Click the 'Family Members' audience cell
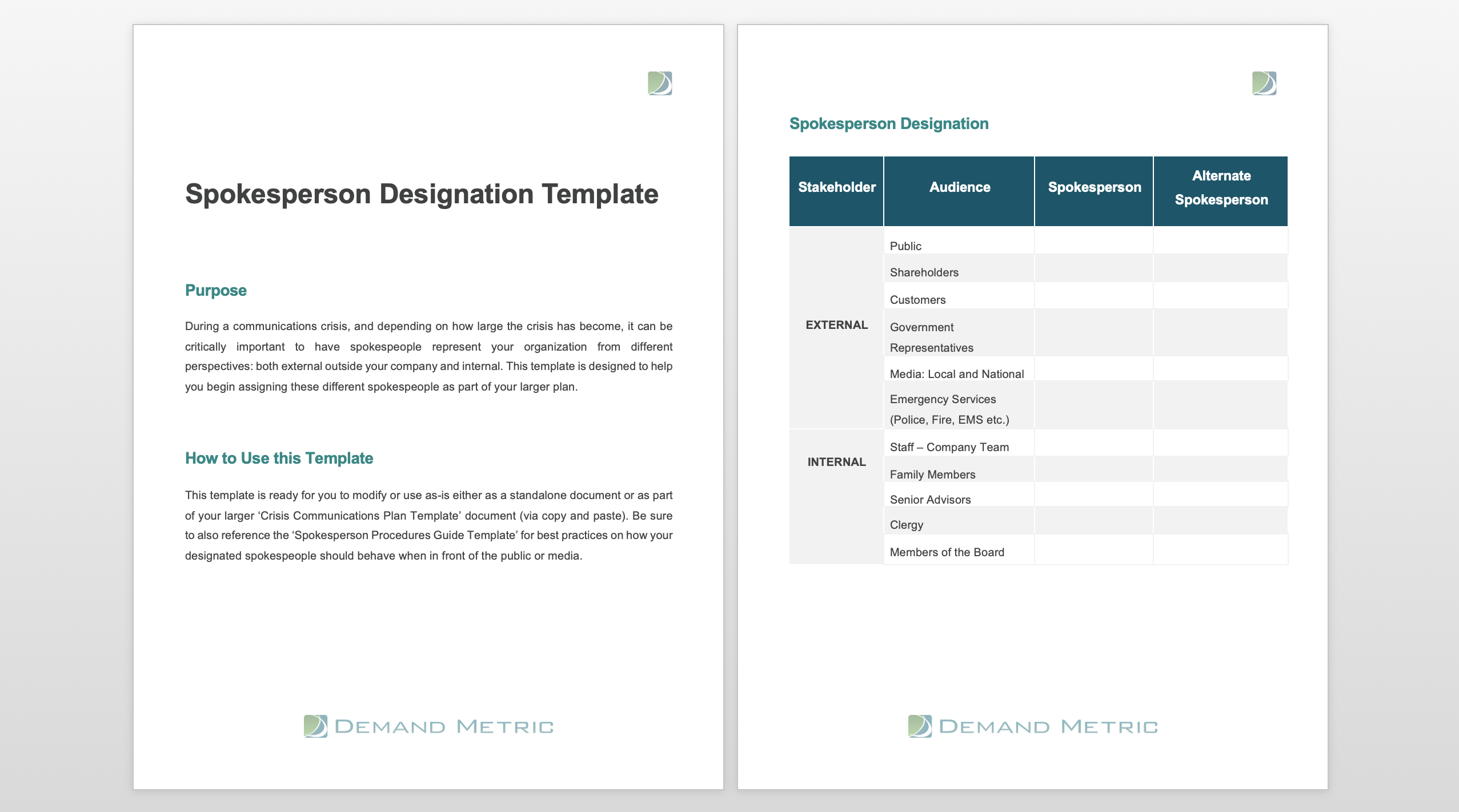Screen dimensions: 1459x812 pos(959,469)
